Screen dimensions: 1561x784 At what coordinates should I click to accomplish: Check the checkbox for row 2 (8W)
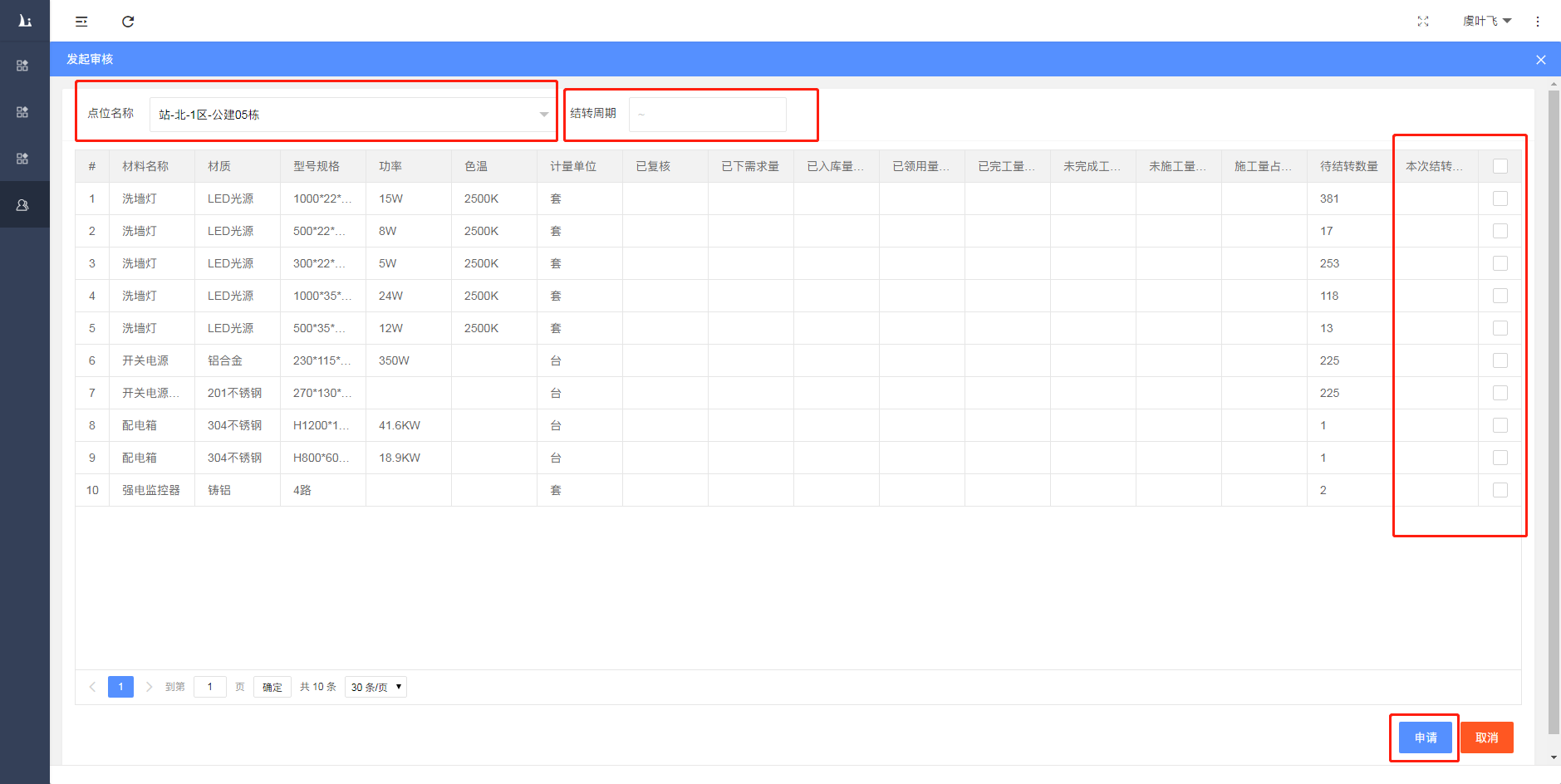1500,231
